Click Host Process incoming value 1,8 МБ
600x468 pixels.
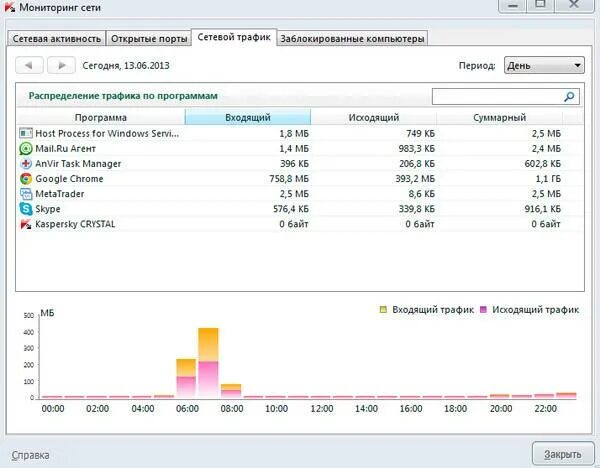pyautogui.click(x=294, y=133)
